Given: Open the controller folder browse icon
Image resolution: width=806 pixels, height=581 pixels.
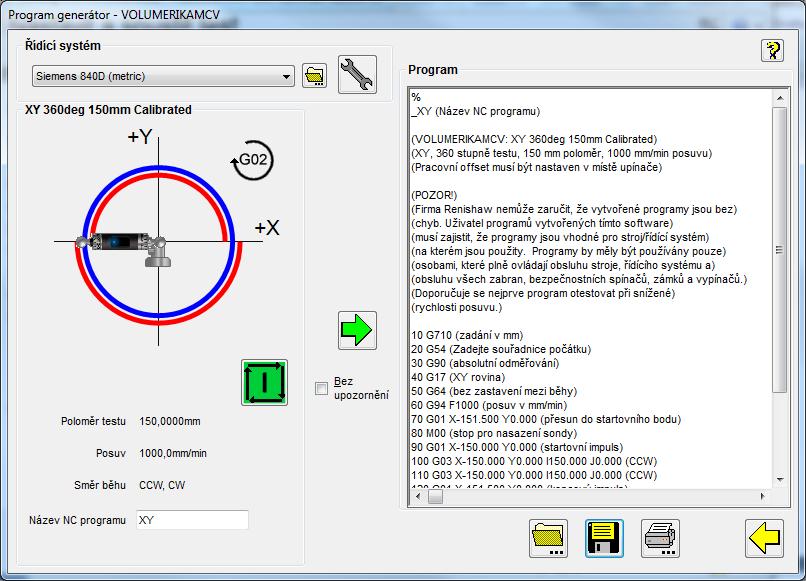Looking at the screenshot, I should [x=315, y=76].
